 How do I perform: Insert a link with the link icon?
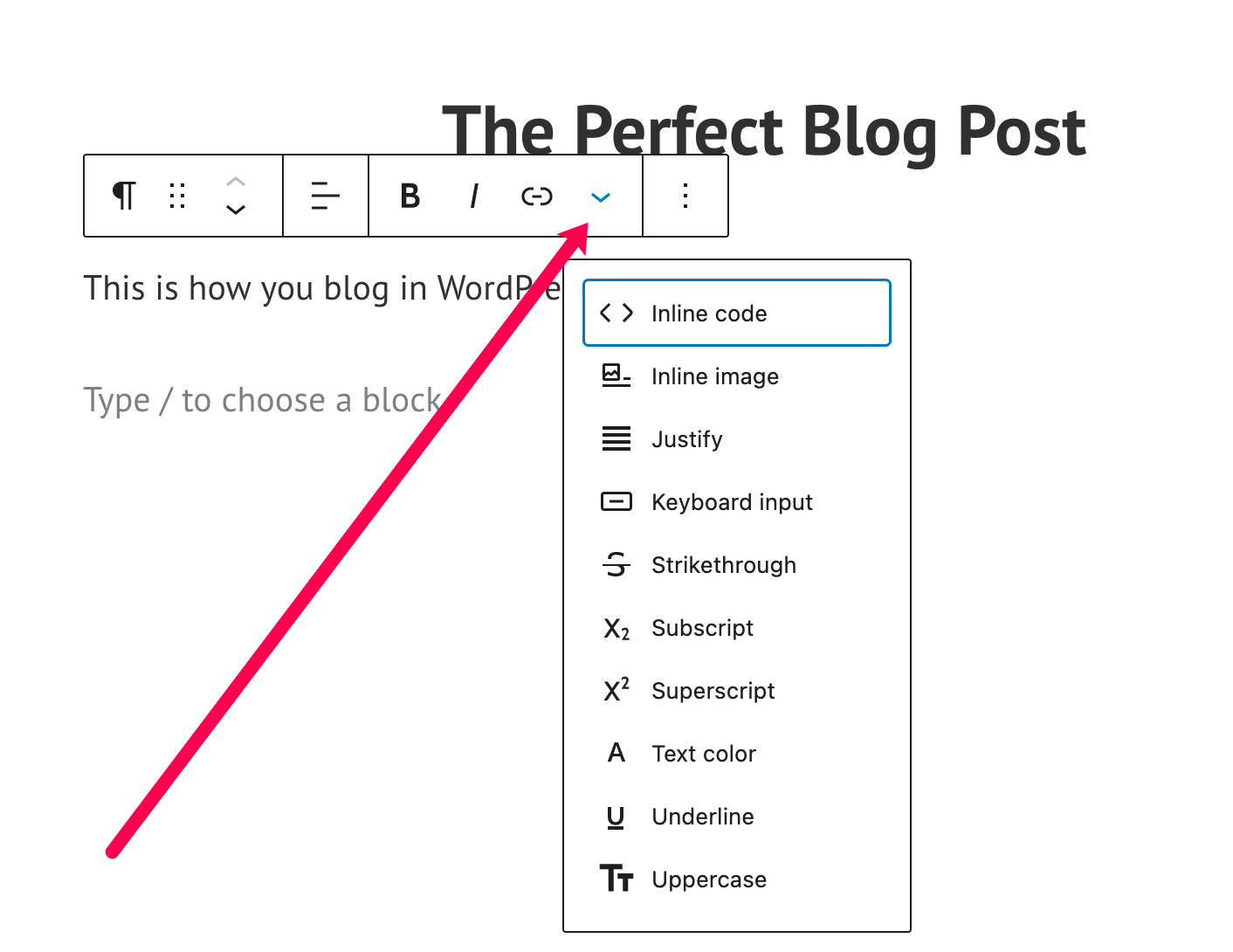tap(536, 197)
